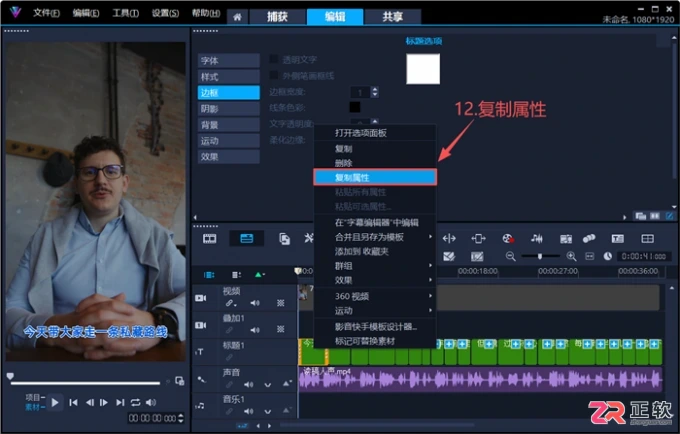Click the 标题1 title track T icon
This screenshot has height=434, width=680.
(200, 352)
